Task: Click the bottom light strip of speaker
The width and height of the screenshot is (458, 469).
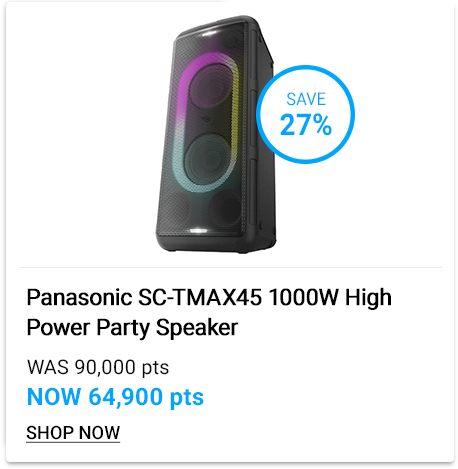Action: [x=197, y=231]
